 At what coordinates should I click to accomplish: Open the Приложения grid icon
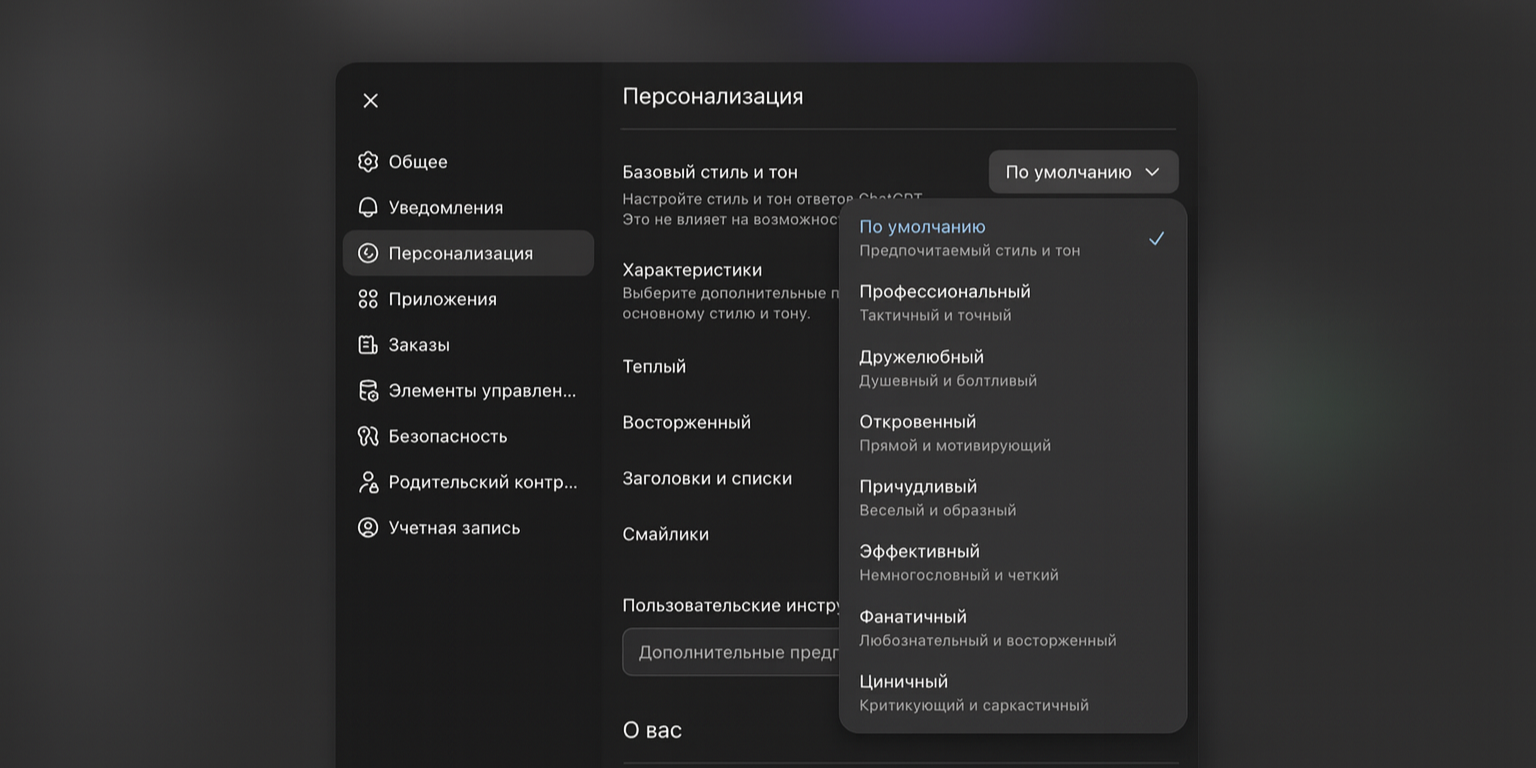[368, 298]
